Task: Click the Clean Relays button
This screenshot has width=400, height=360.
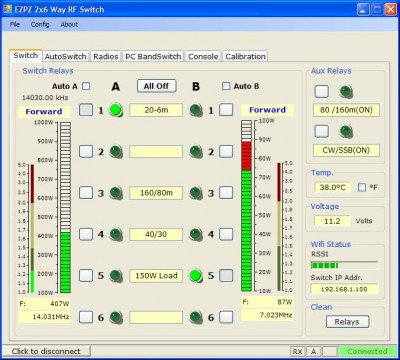Action: click(x=347, y=322)
